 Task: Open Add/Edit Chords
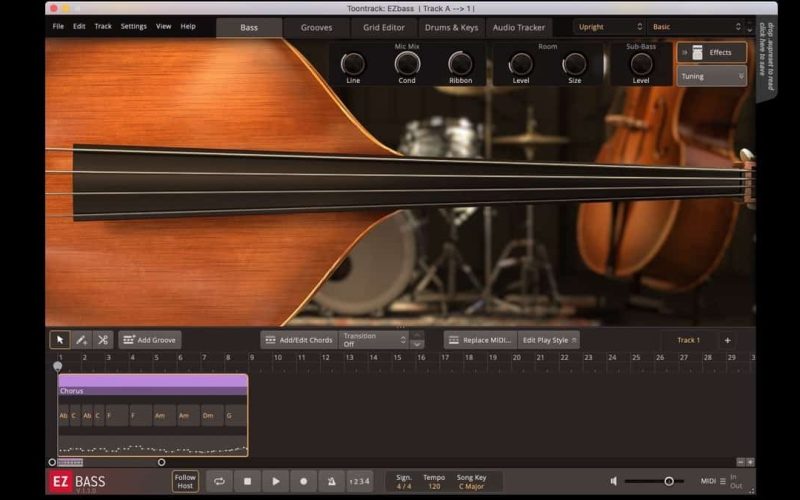click(299, 340)
